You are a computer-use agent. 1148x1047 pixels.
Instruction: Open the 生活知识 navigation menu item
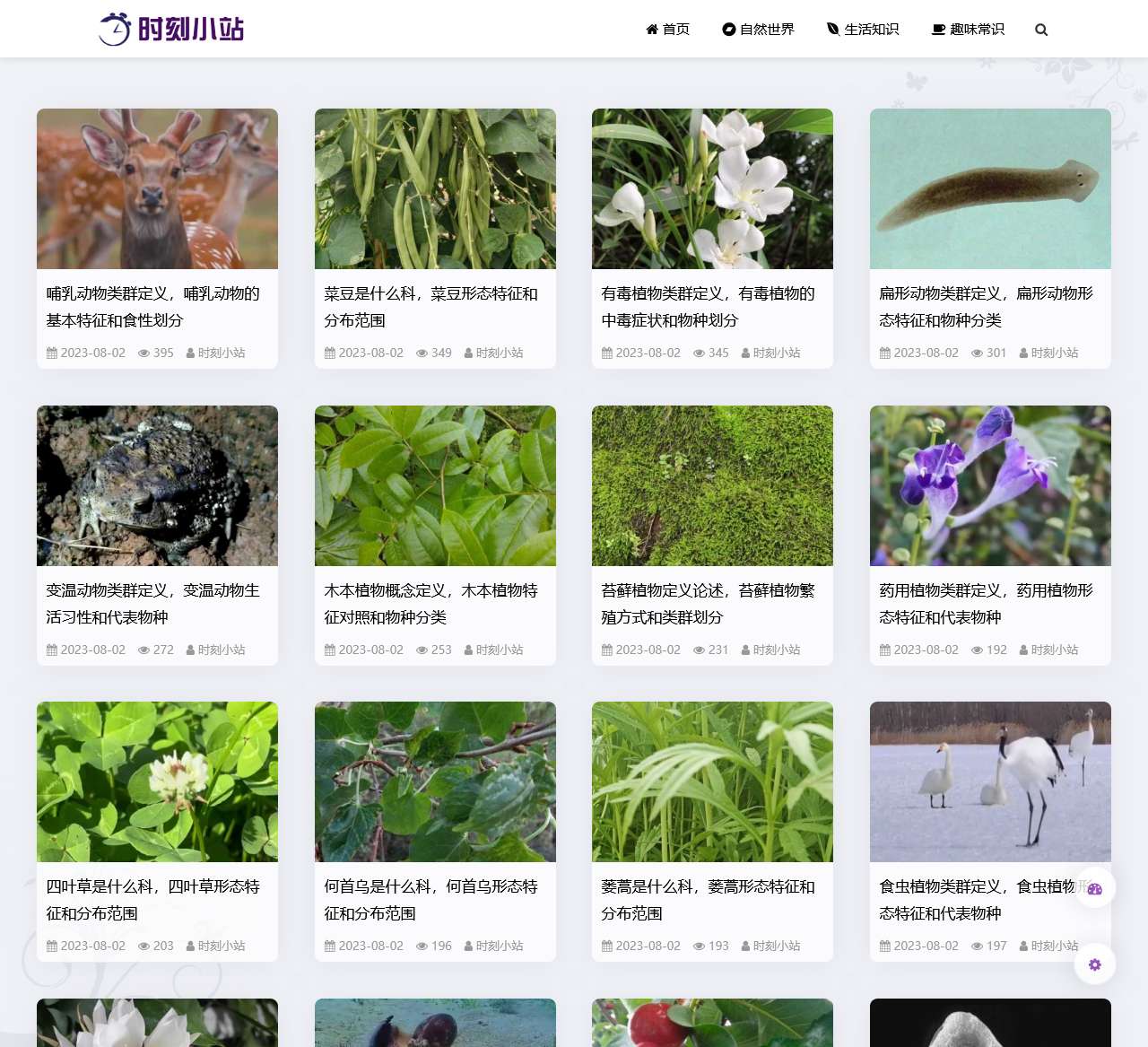click(863, 30)
